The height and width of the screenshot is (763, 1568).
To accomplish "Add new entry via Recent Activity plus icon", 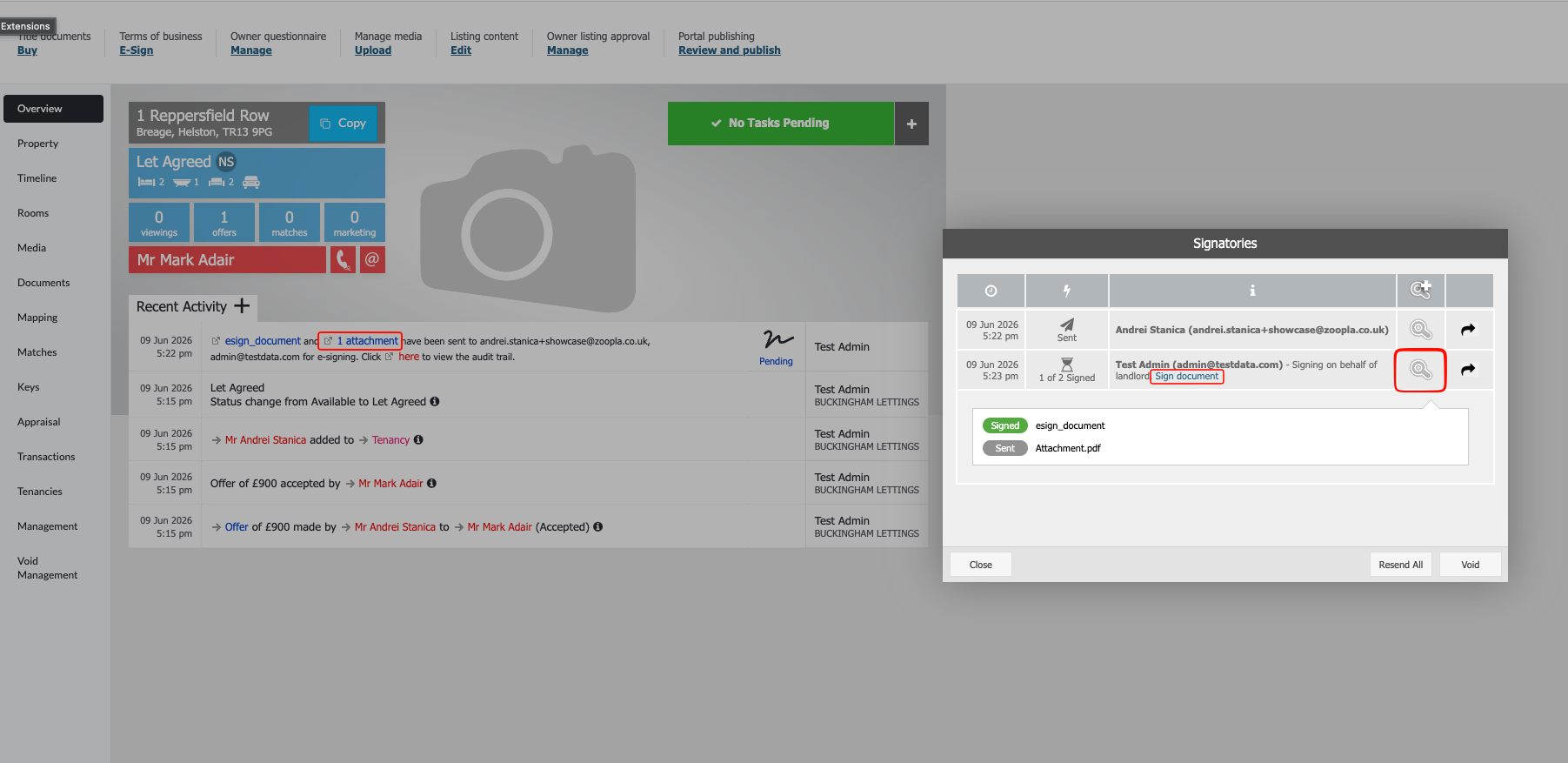I will 242,306.
